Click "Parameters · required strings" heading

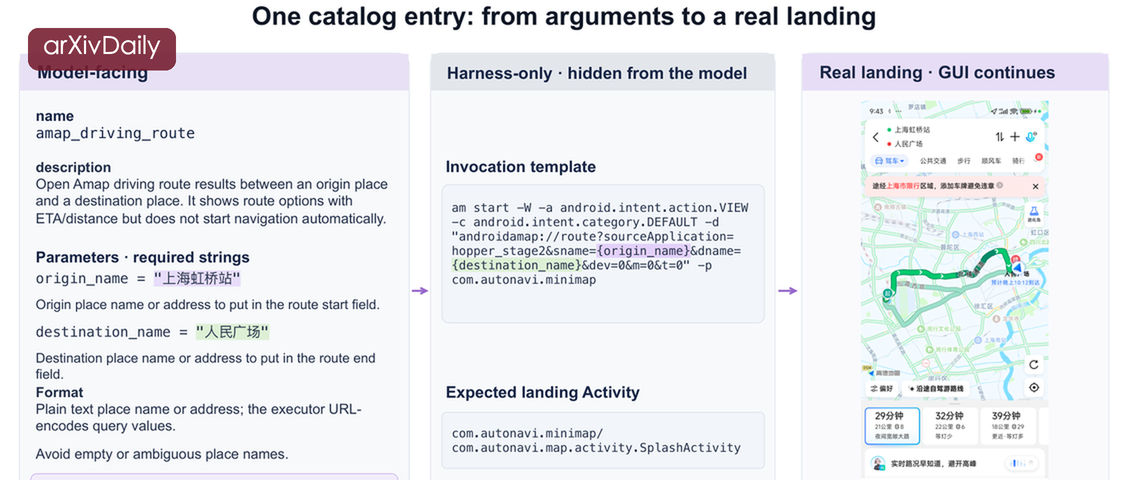[x=143, y=257]
